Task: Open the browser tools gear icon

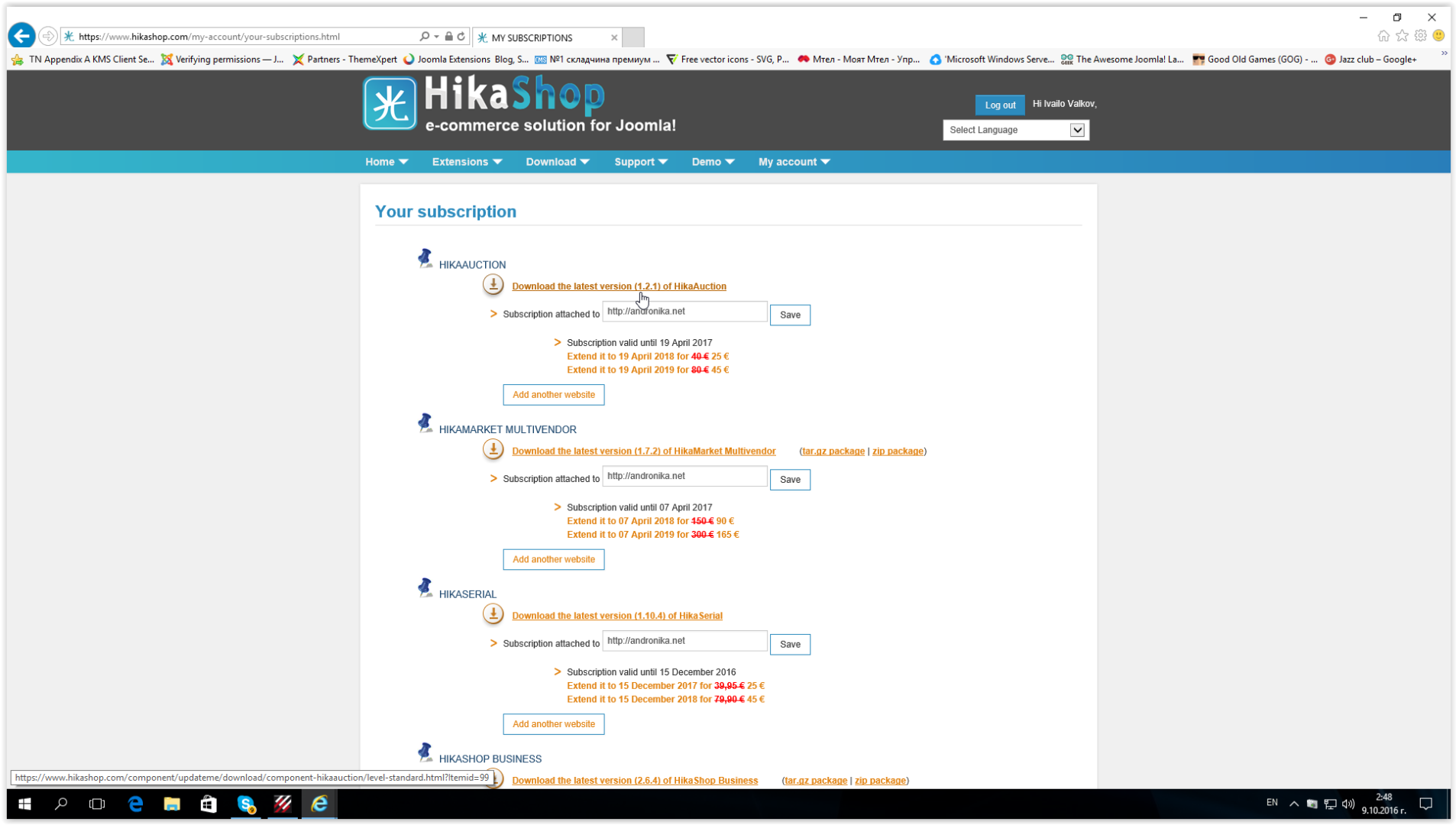Action: [x=1420, y=36]
